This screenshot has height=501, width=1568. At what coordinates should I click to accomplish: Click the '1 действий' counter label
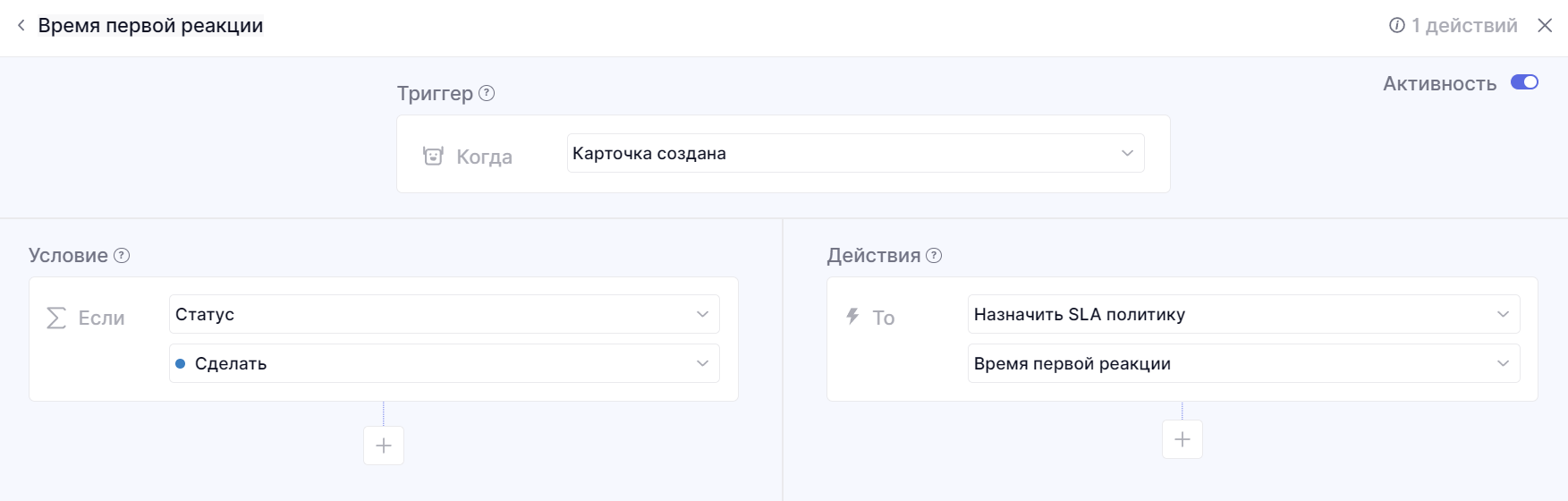tap(1464, 26)
